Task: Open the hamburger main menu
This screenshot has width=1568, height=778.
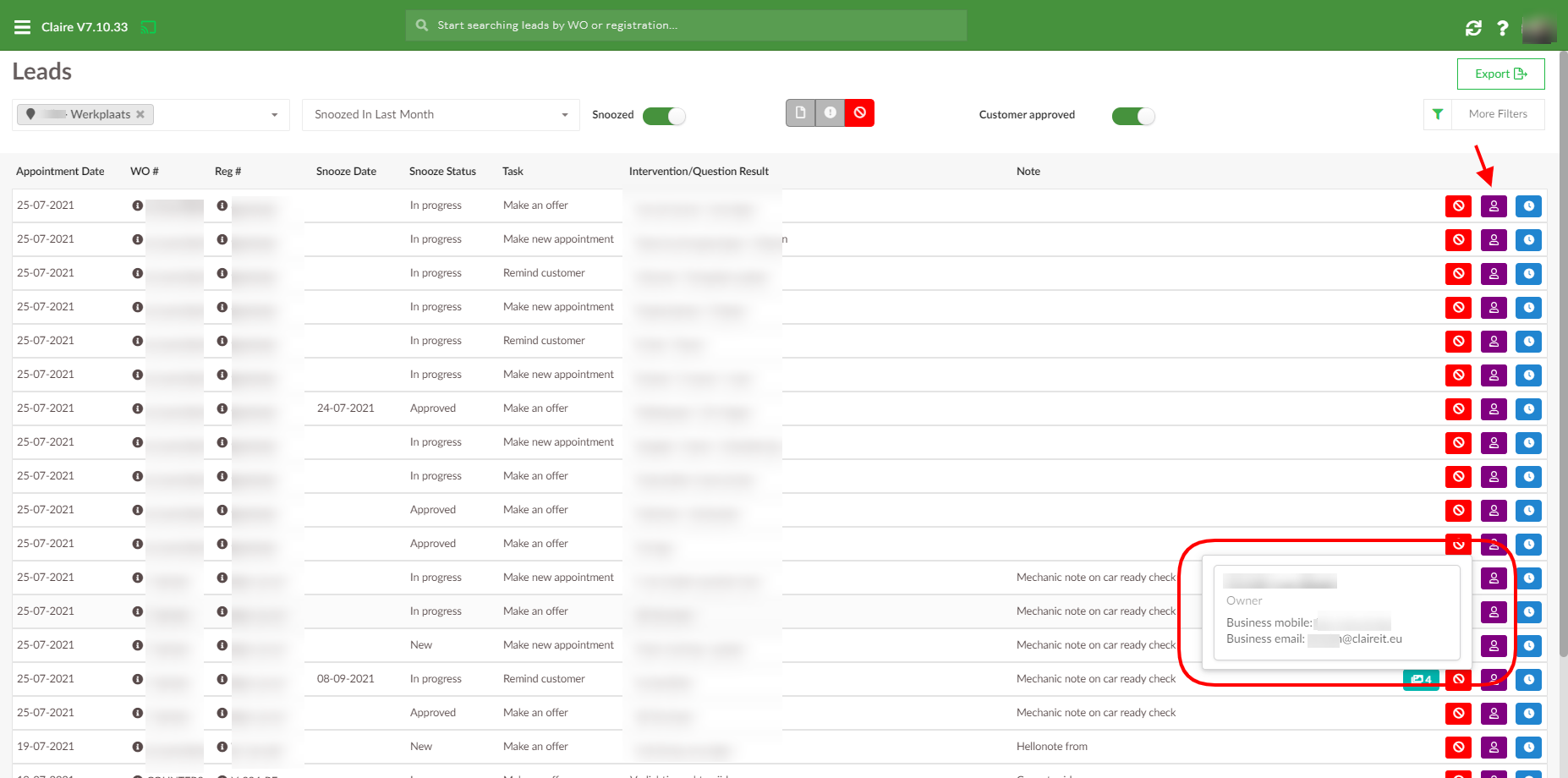Action: click(22, 27)
